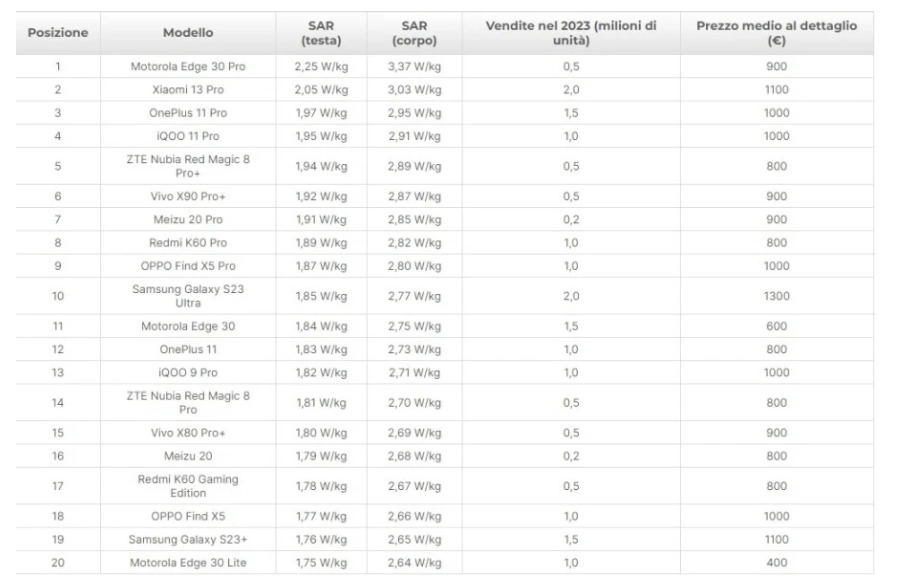Click the "Vendite nel 2023" column header
The height and width of the screenshot is (586, 909).
(x=570, y=33)
